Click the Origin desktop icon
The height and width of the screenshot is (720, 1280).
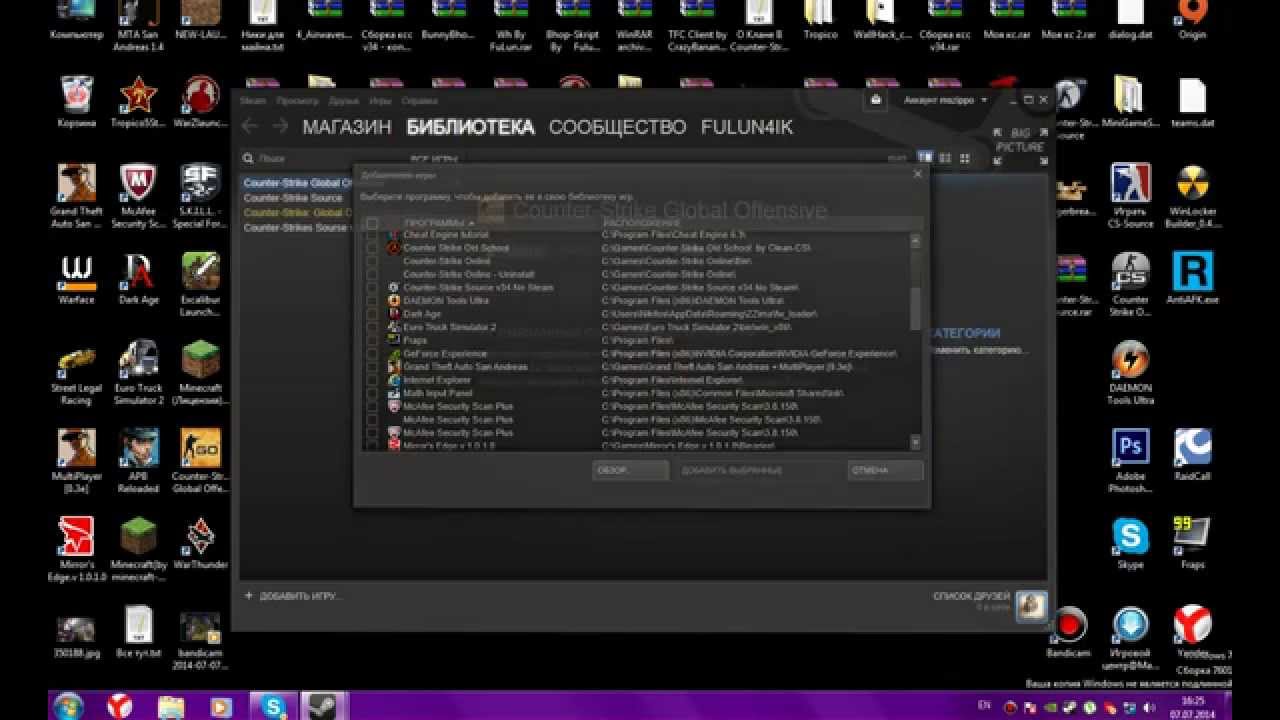[x=1192, y=20]
